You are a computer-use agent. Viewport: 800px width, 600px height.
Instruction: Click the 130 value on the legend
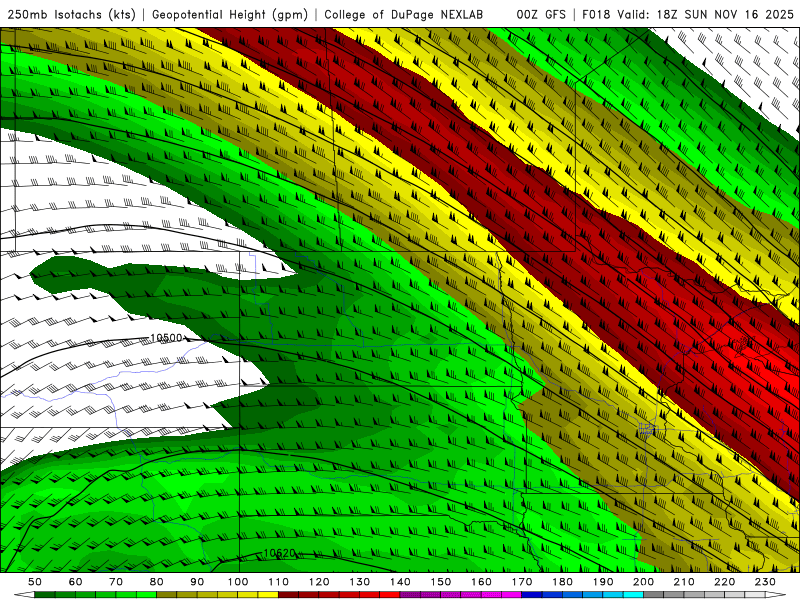pos(359,582)
